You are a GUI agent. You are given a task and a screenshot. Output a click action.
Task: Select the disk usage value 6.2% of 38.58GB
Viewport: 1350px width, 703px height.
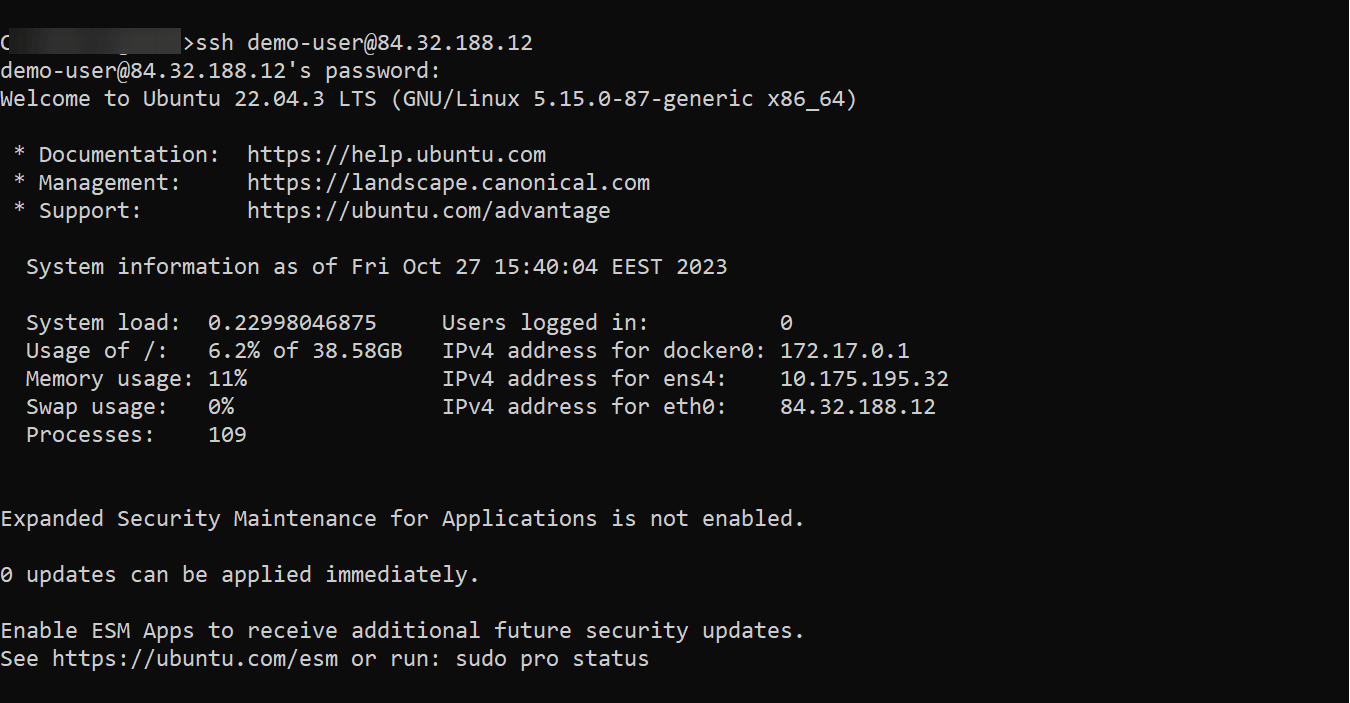(305, 351)
